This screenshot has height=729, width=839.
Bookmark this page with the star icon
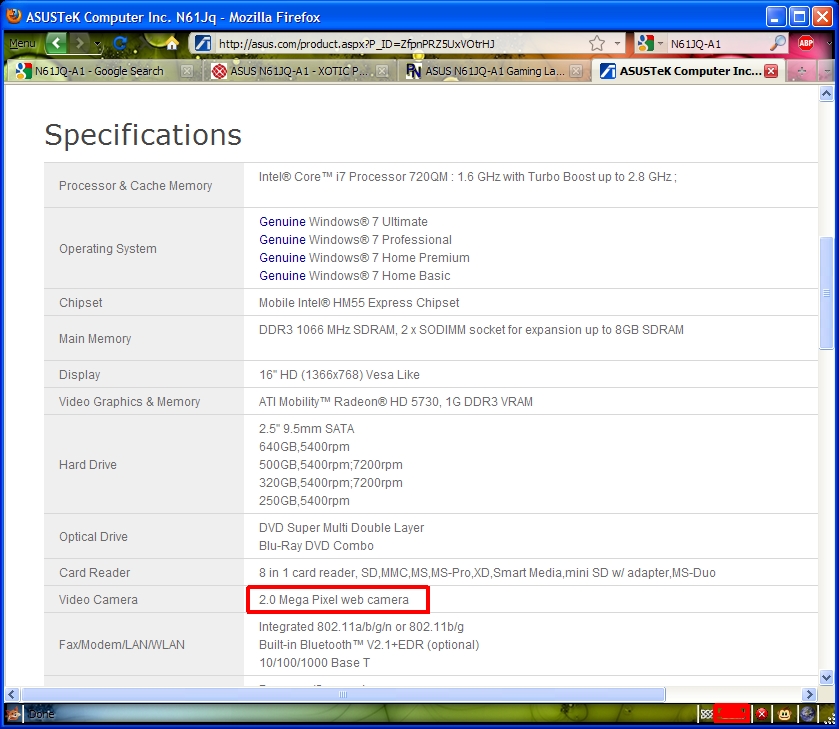(597, 43)
